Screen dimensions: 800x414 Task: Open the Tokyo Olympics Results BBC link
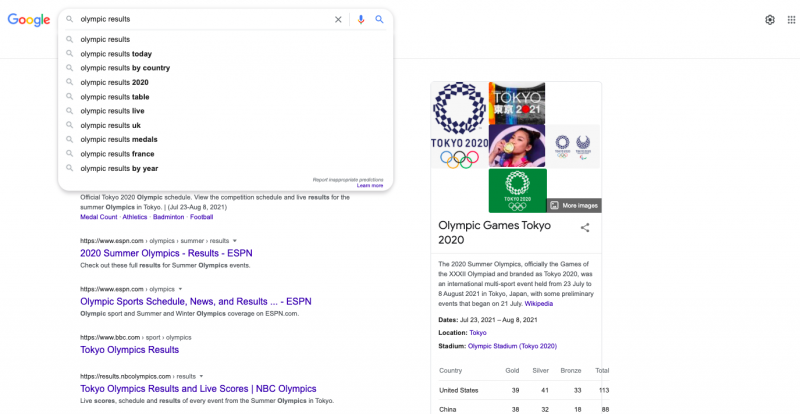(x=130, y=350)
